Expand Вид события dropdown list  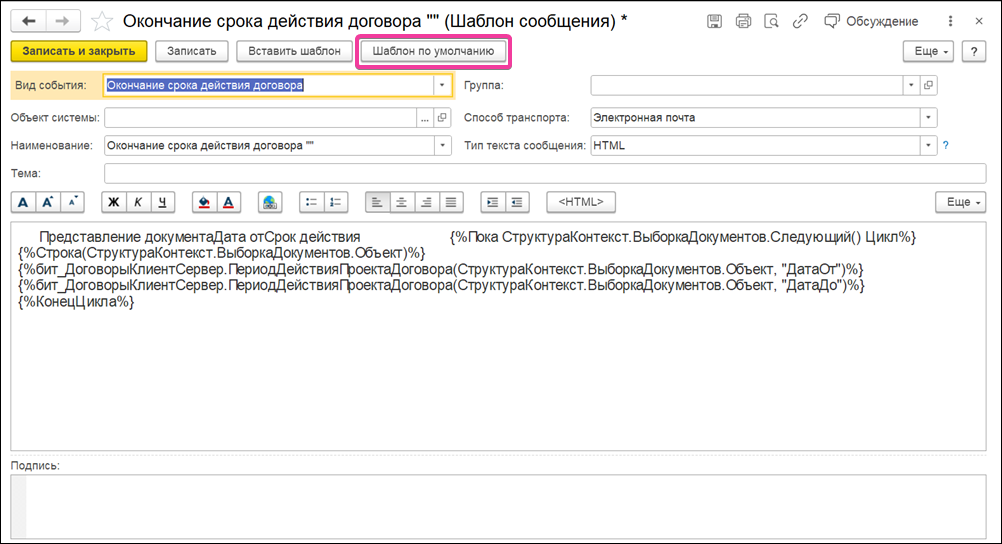click(442, 85)
